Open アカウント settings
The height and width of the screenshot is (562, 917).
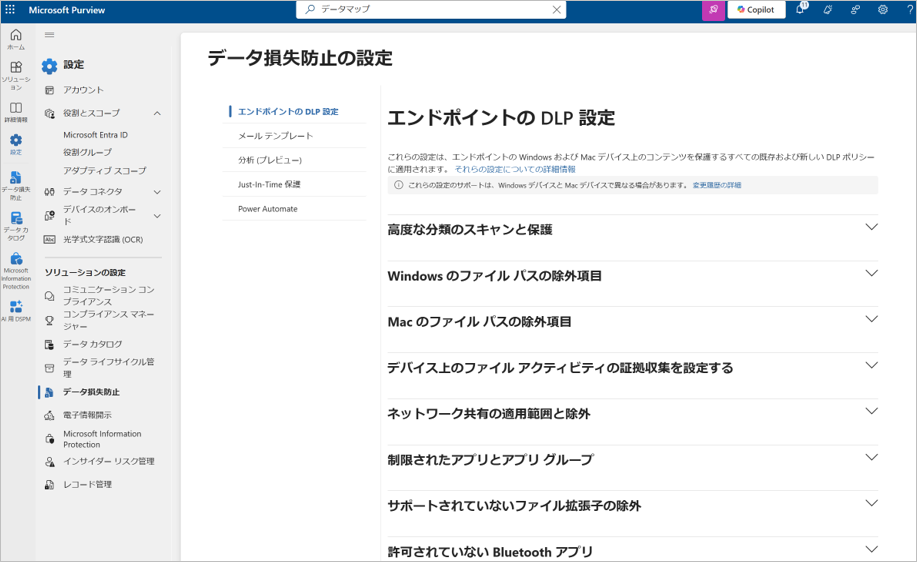click(83, 89)
